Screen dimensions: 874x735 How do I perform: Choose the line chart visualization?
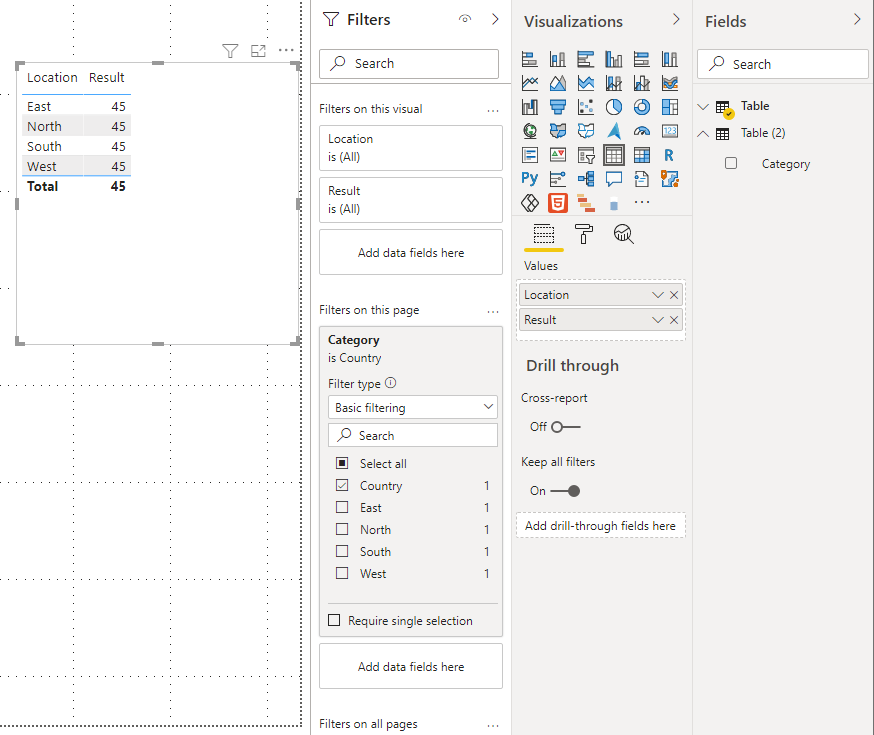point(530,83)
